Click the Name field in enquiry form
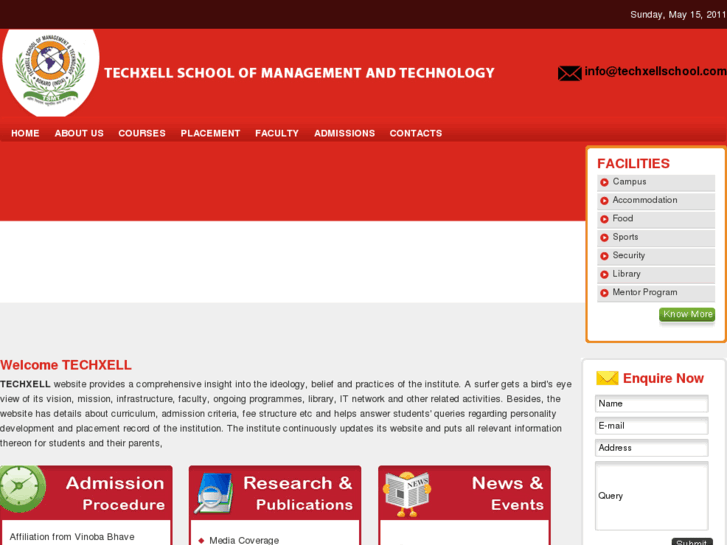 coord(651,404)
